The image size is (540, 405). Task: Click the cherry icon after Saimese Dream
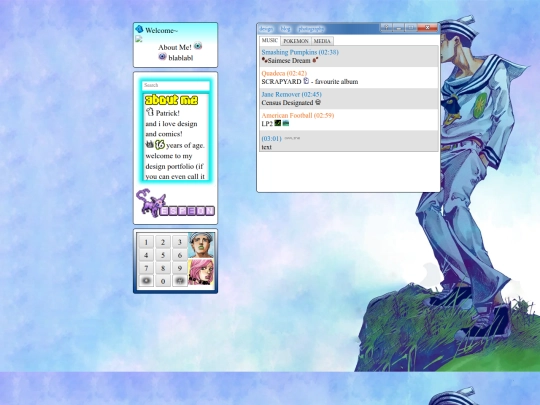coord(315,60)
